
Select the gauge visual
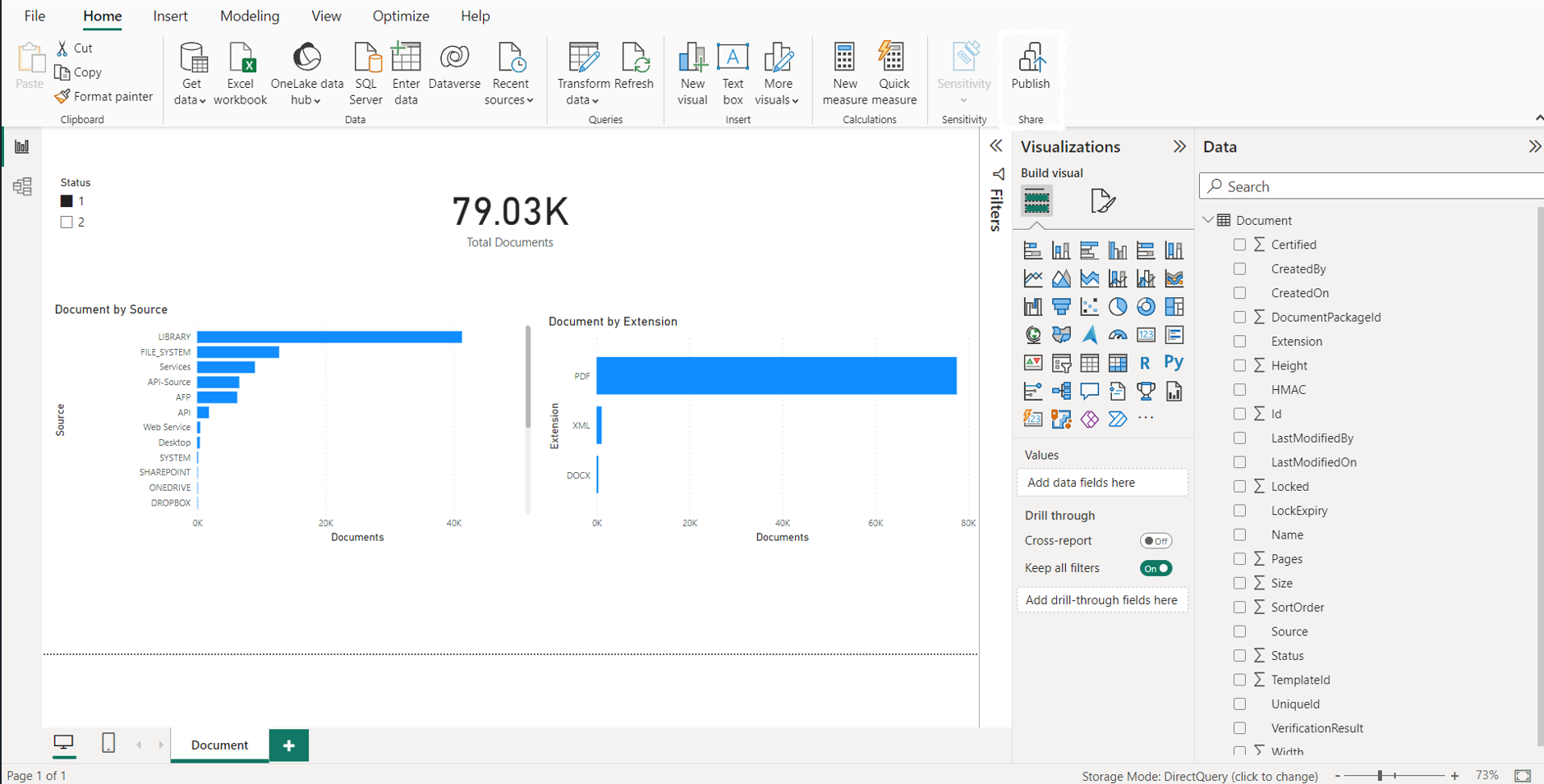click(1117, 335)
